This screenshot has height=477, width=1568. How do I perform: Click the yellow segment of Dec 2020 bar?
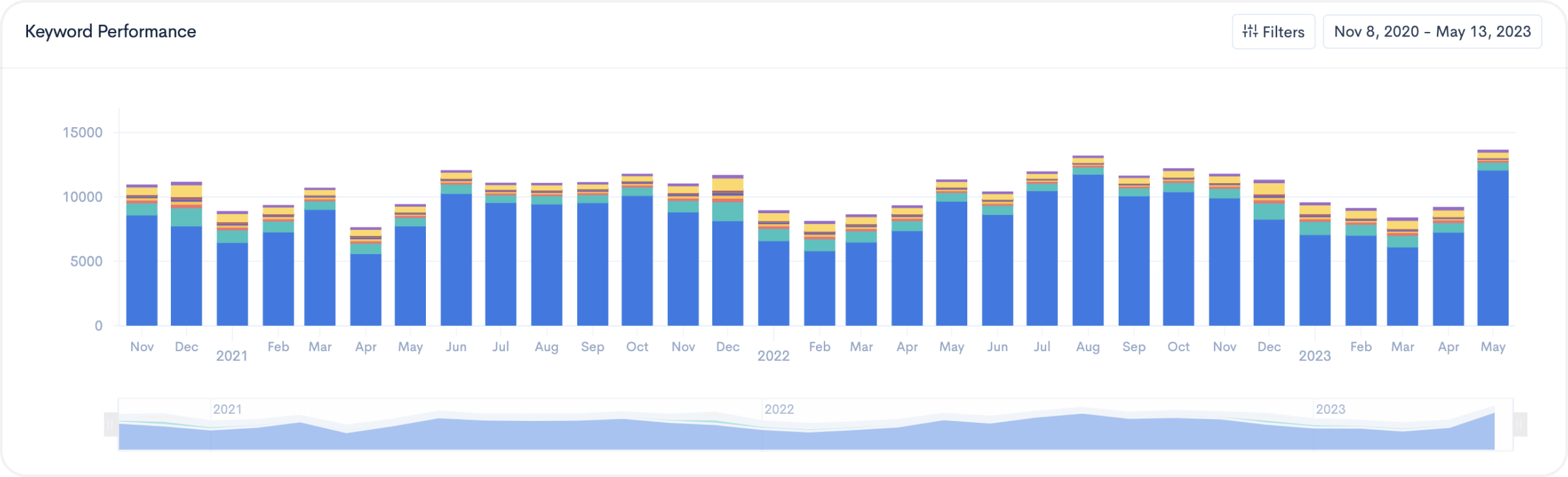click(x=187, y=191)
